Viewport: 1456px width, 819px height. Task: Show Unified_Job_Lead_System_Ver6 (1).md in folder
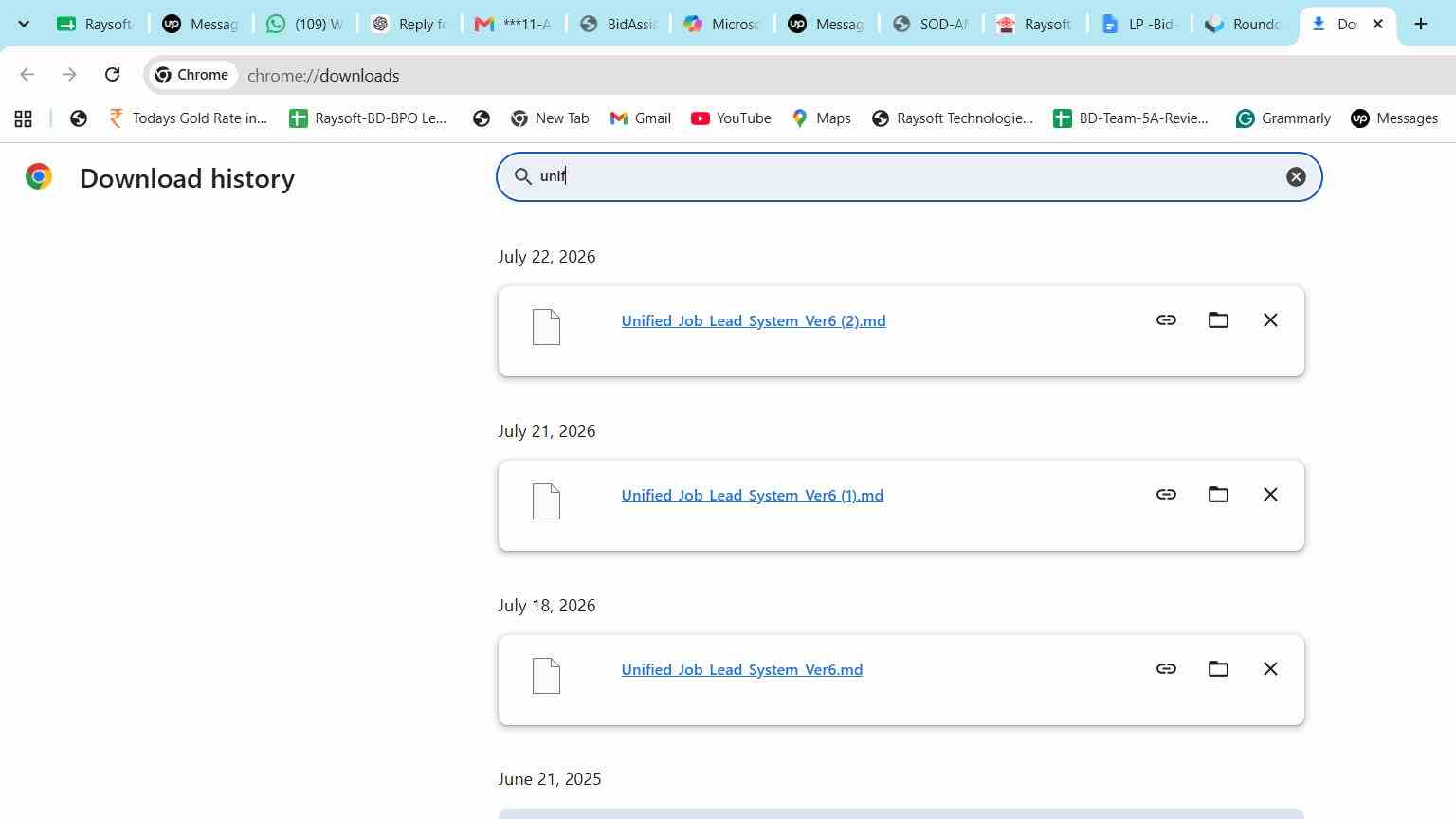click(x=1218, y=495)
